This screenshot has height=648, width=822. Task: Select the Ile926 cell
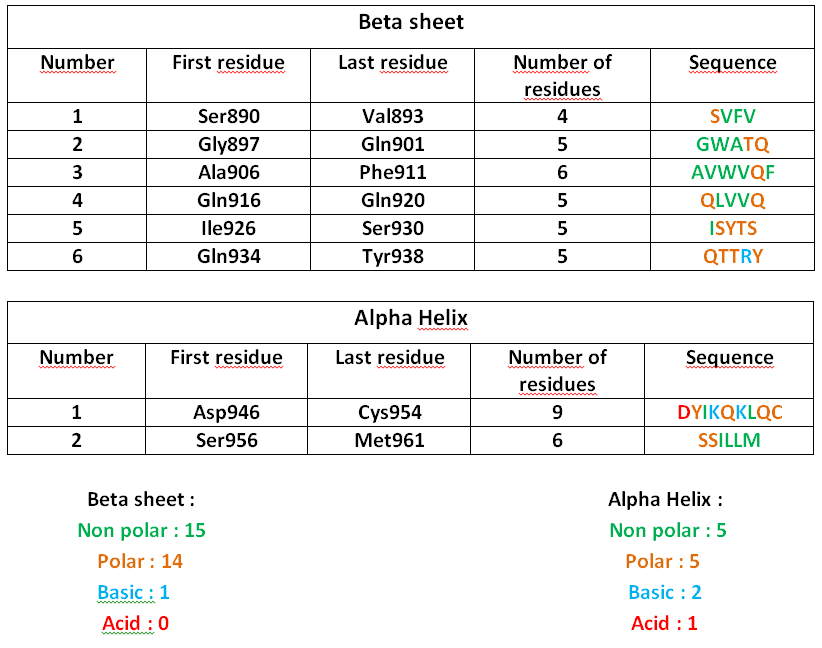[229, 228]
